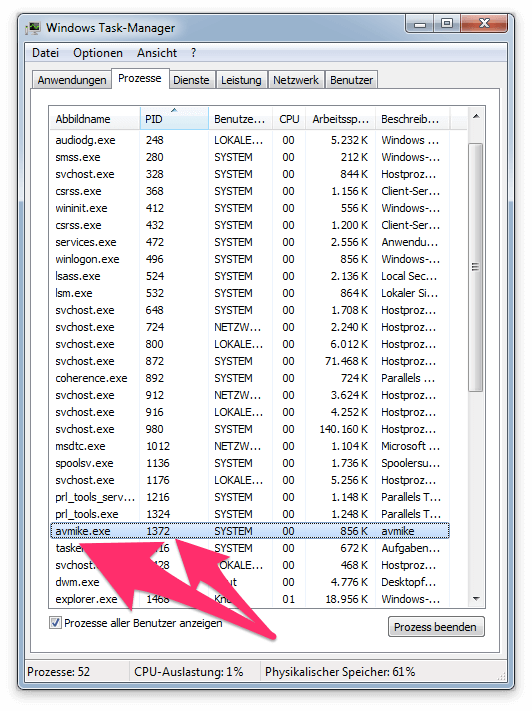This screenshot has width=532, height=711.
Task: Select csrss.exe with PID 368
Action: [249, 191]
